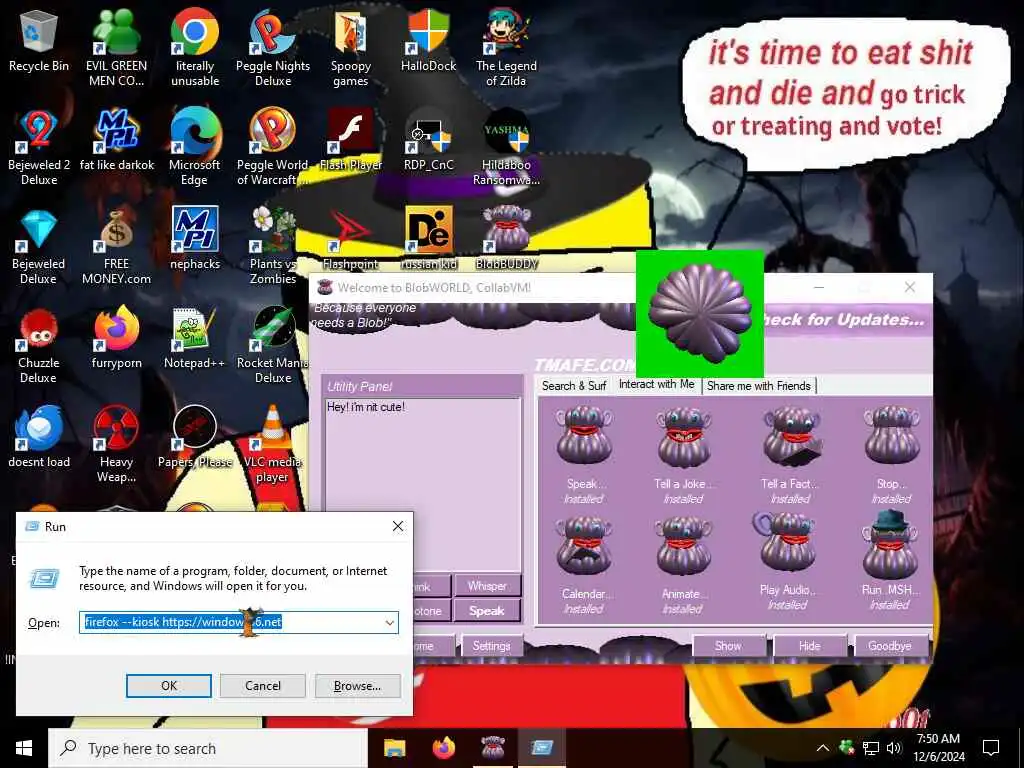Viewport: 1024px width, 768px height.
Task: Open the 'doesnt load' Thunderbird shortcut
Action: [39, 438]
